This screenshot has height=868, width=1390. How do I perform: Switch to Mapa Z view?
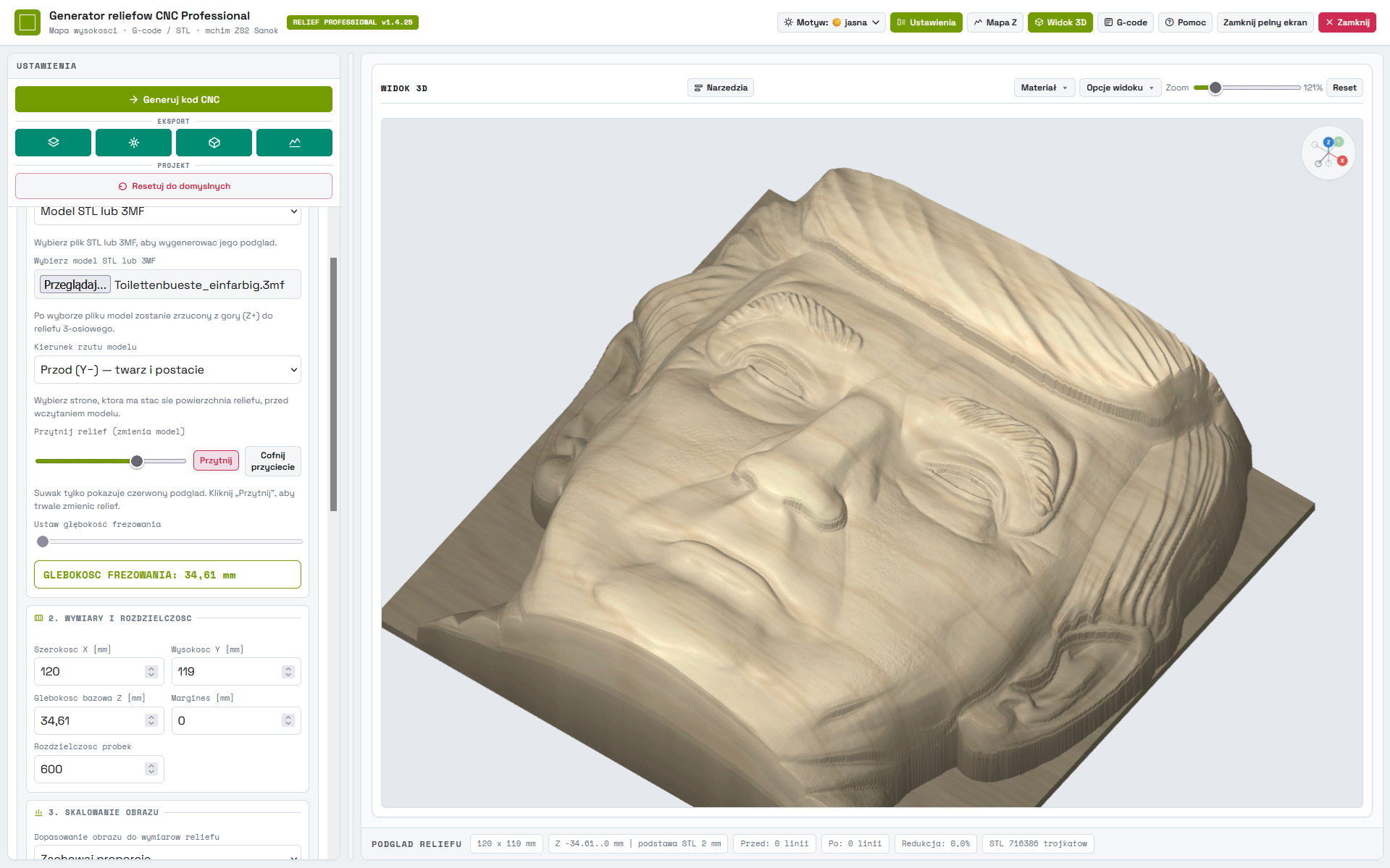click(995, 22)
